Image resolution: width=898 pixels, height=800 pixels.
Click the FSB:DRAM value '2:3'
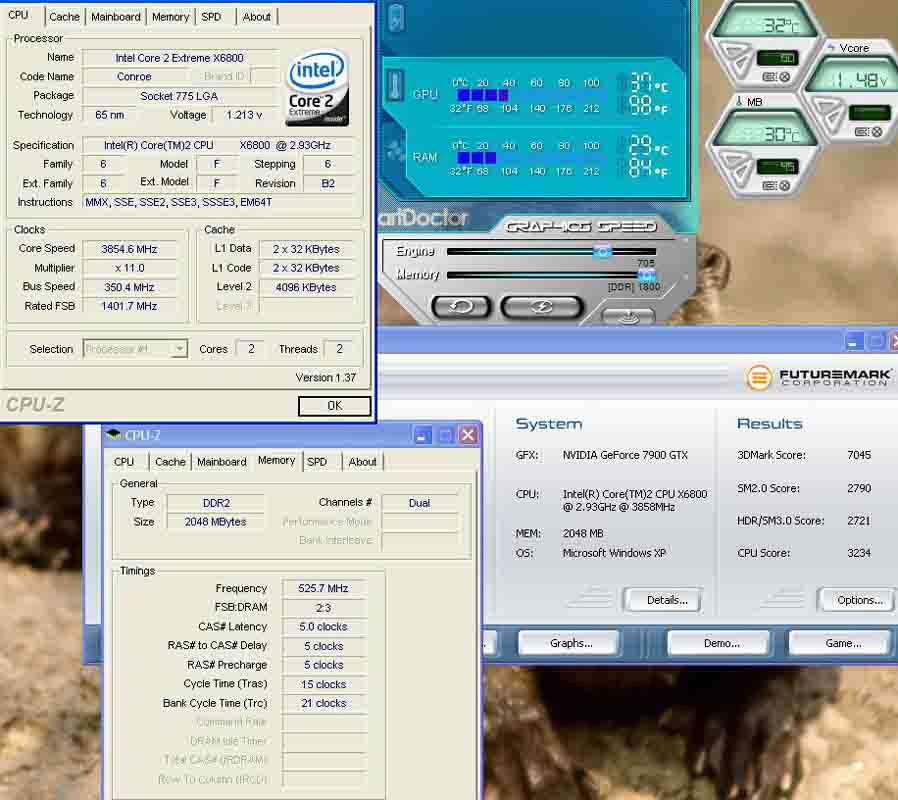tap(324, 608)
